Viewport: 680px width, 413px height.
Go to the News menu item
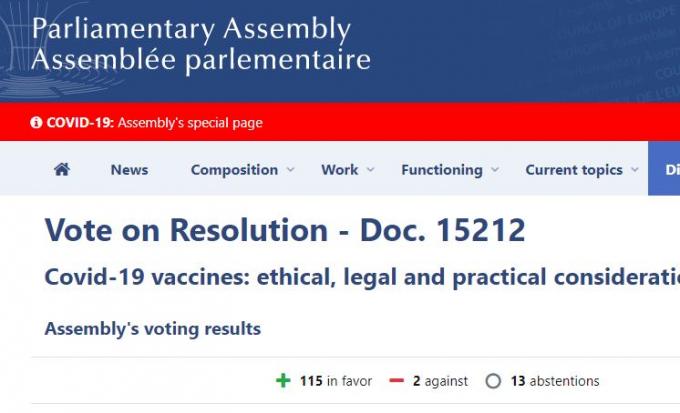pos(129,170)
